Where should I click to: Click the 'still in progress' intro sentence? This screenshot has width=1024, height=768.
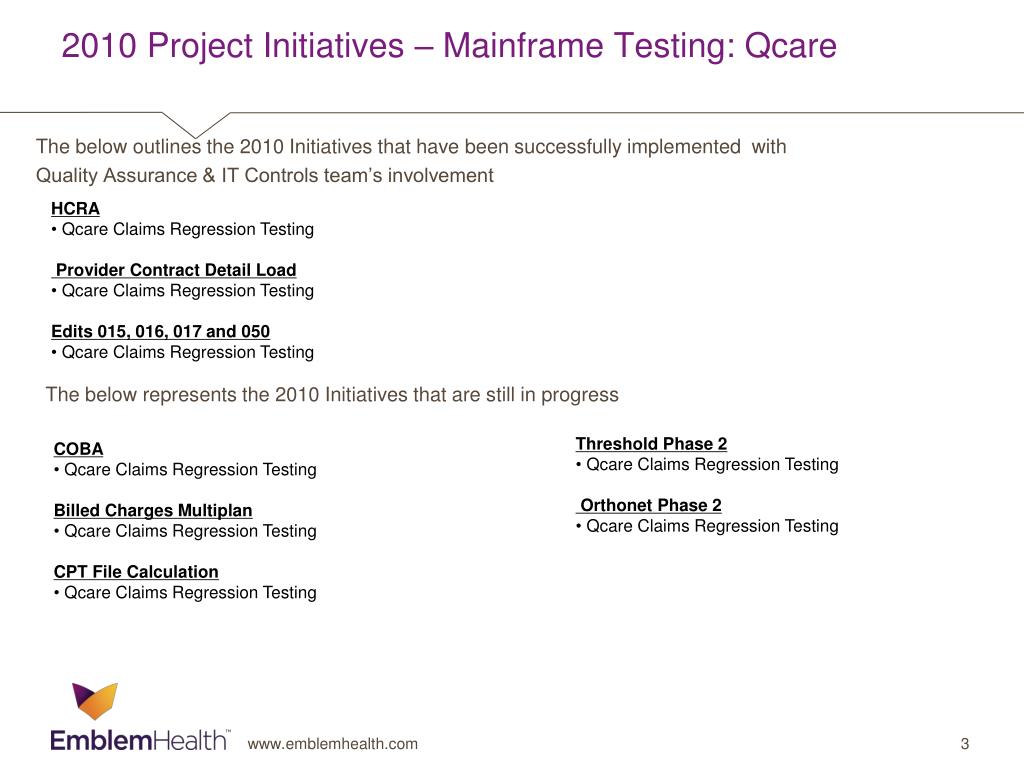click(x=332, y=394)
